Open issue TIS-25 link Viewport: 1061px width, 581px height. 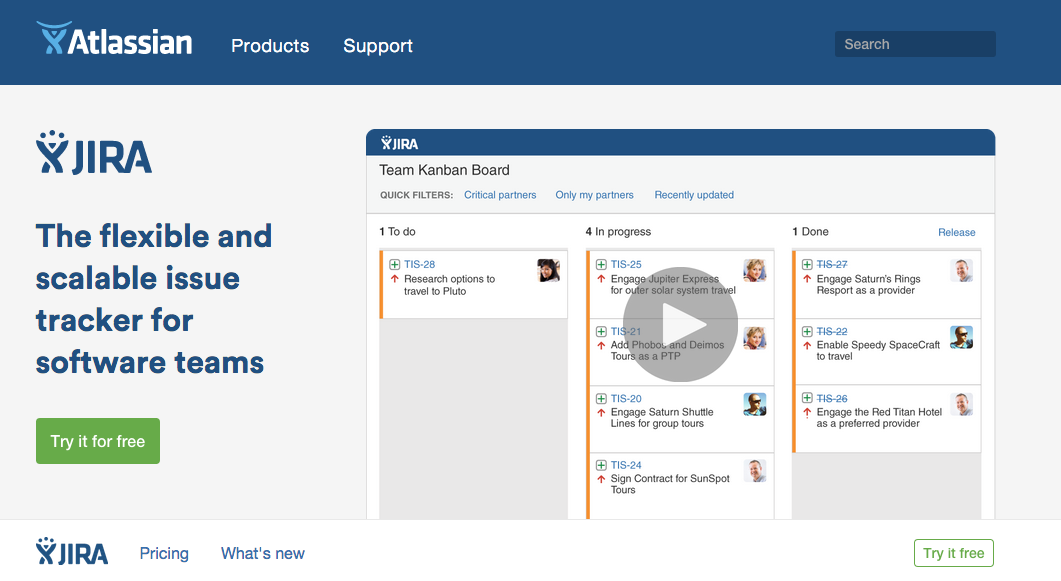tap(626, 264)
